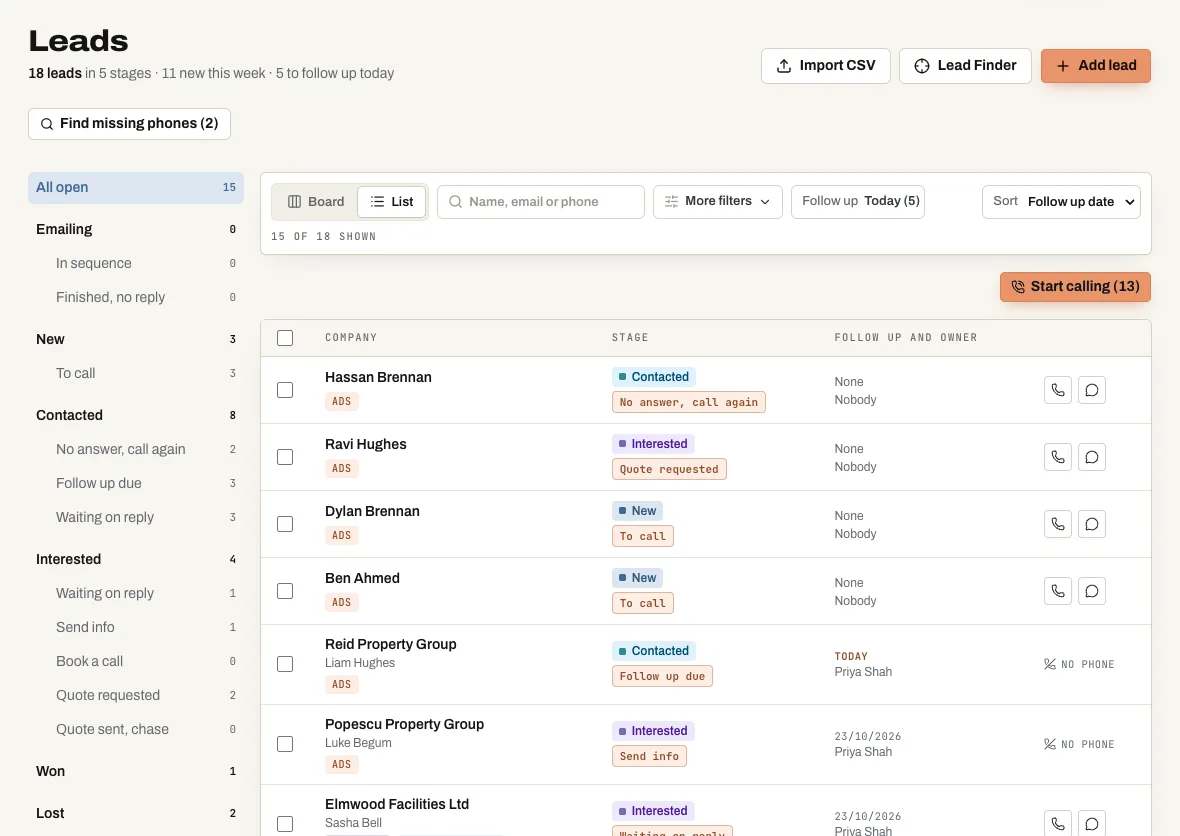
Task: Open the message icon for Hassan Brennan
Action: 1091,390
